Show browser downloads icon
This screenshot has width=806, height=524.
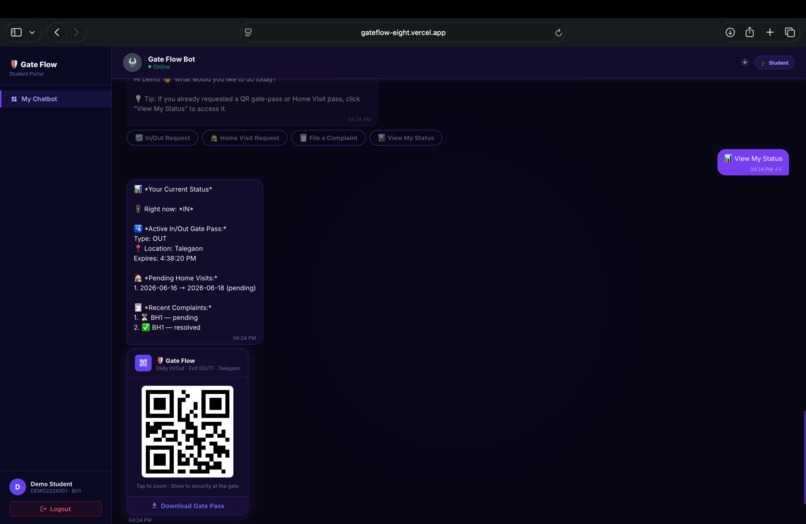click(x=730, y=32)
